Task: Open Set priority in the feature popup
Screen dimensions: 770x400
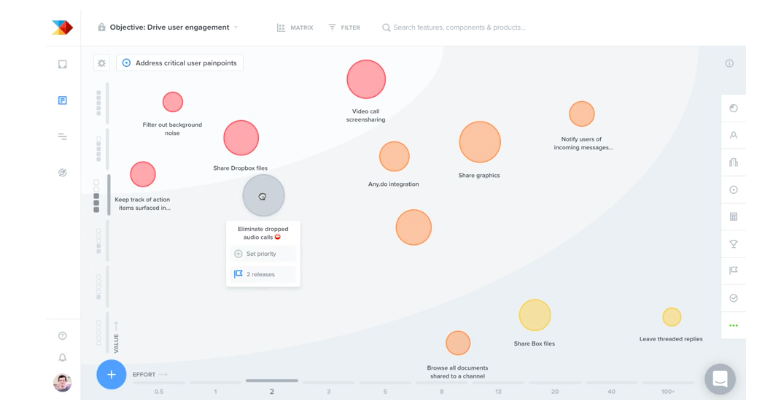Action: [x=262, y=254]
